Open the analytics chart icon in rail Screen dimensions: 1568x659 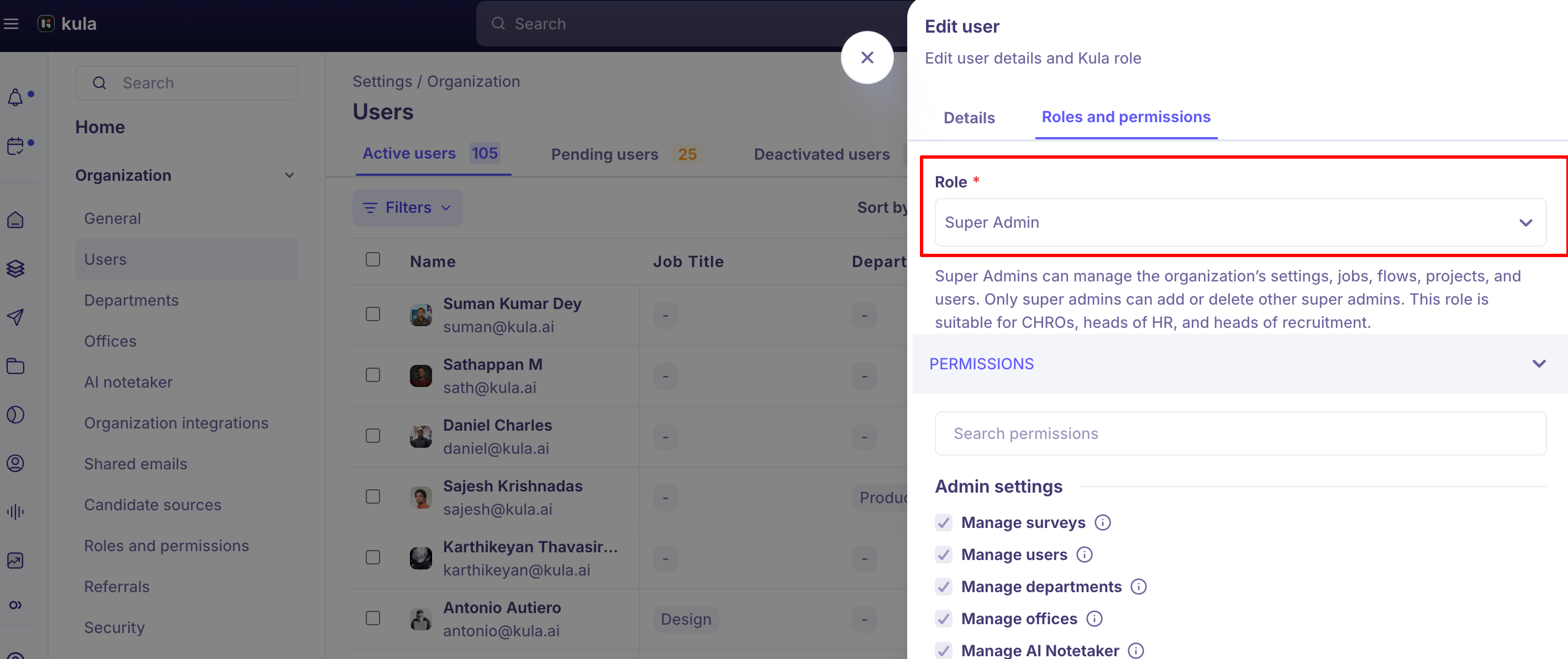pyautogui.click(x=15, y=561)
